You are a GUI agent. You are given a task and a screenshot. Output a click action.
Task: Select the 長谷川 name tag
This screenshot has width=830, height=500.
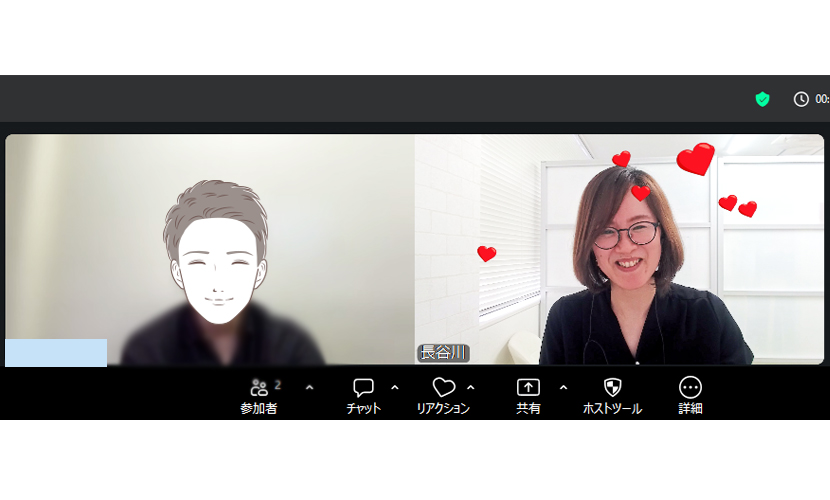pyautogui.click(x=442, y=353)
